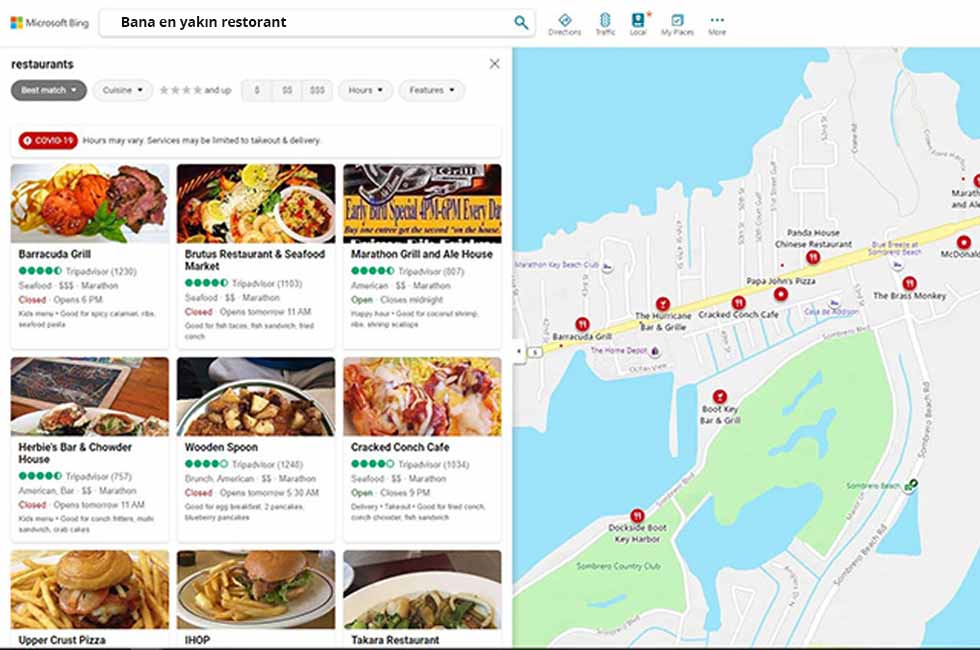Open the Hours filter dropdown

pyautogui.click(x=366, y=90)
